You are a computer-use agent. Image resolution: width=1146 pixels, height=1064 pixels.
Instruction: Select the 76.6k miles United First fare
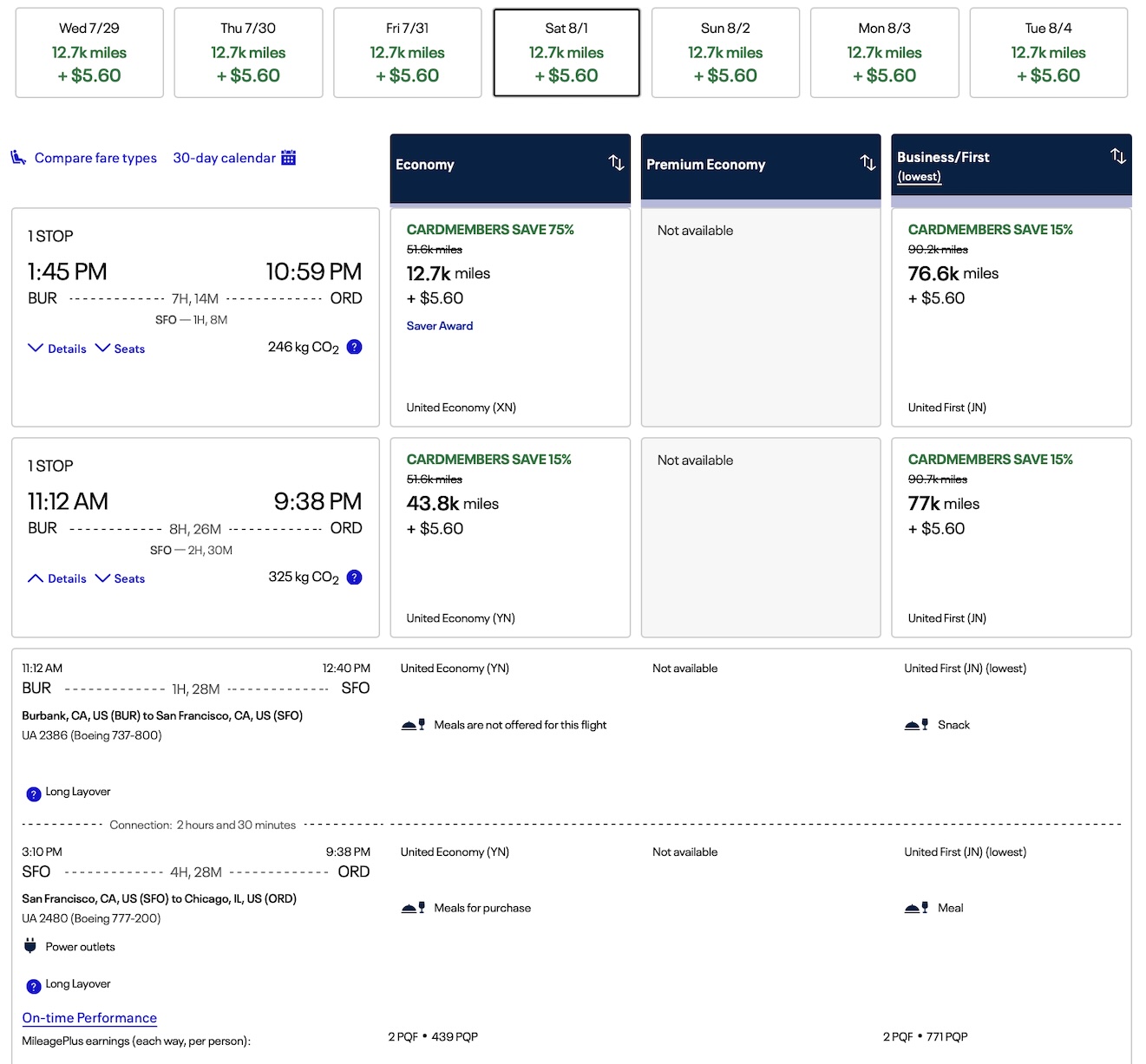pyautogui.click(x=1012, y=317)
